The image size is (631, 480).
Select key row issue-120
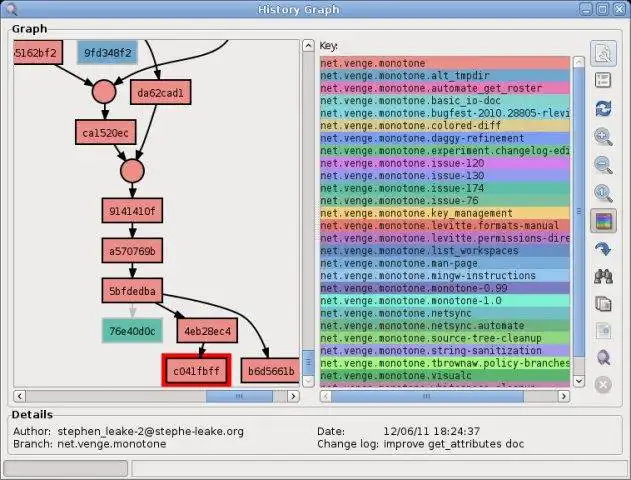tap(445, 163)
